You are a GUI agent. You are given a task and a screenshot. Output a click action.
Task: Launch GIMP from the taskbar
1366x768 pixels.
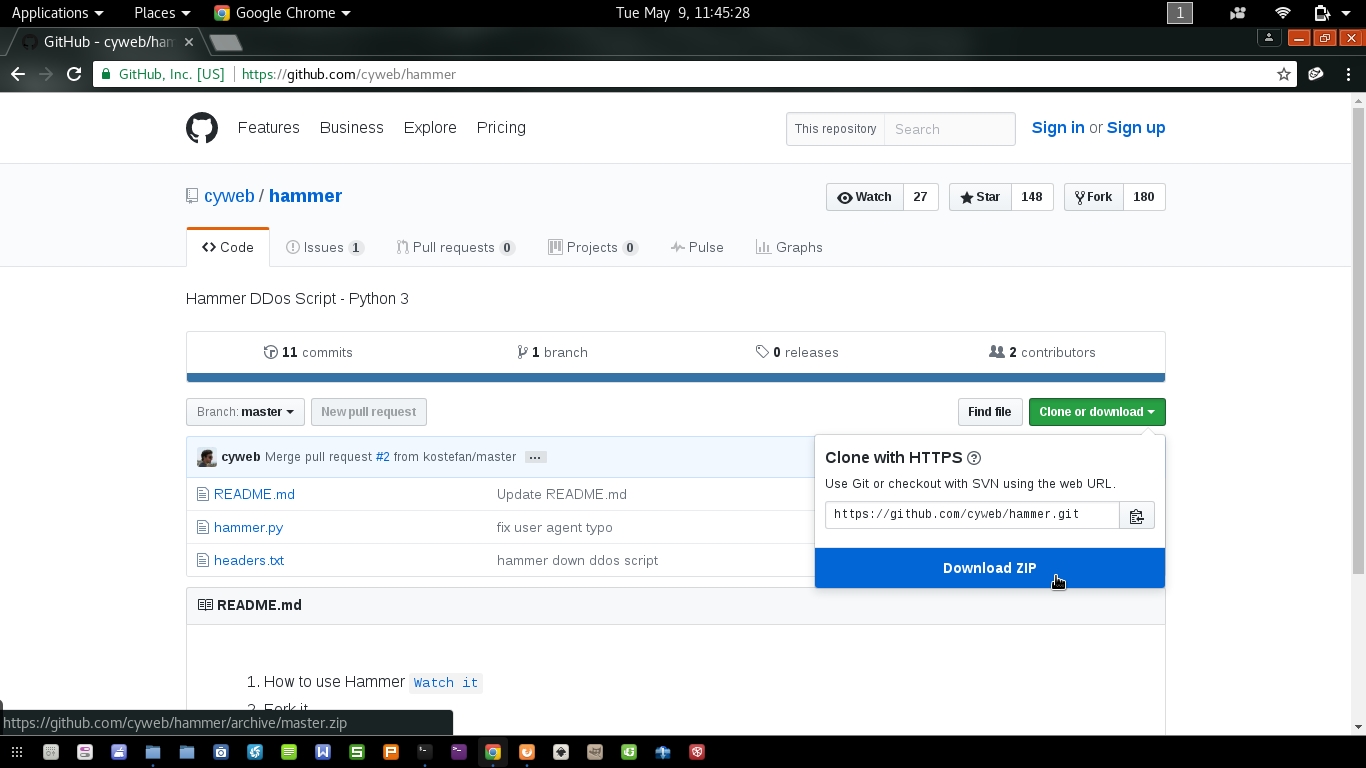click(x=595, y=752)
